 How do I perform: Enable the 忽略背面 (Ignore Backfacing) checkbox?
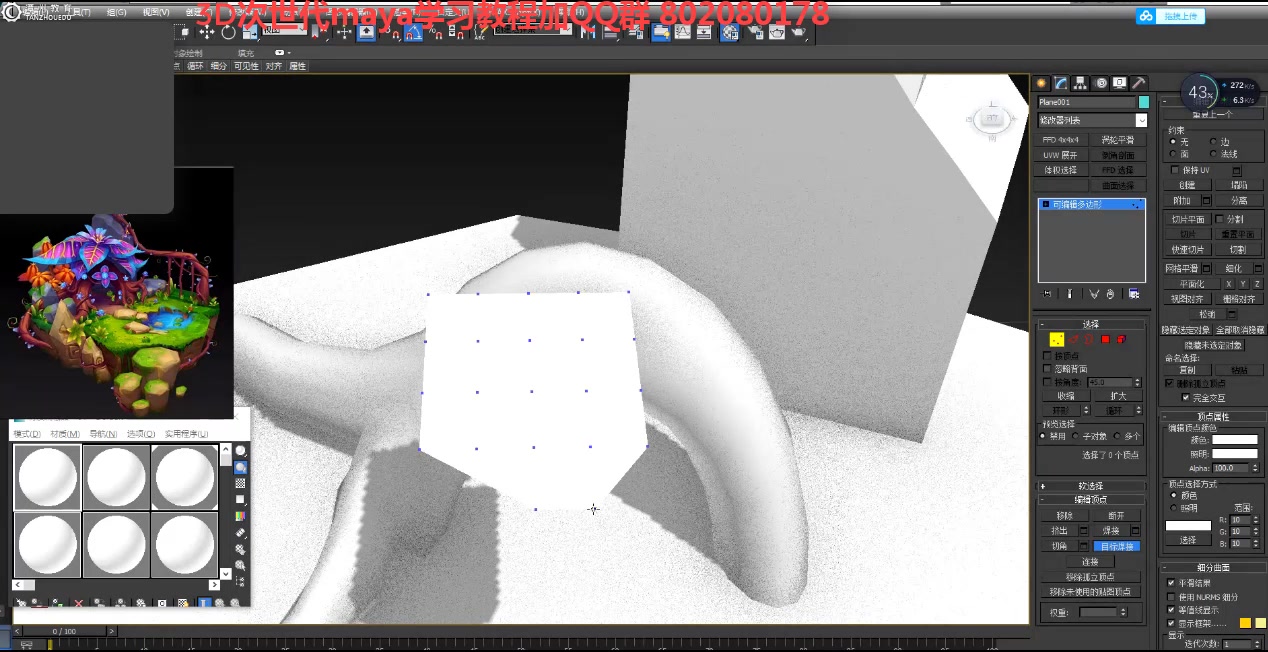(1047, 368)
